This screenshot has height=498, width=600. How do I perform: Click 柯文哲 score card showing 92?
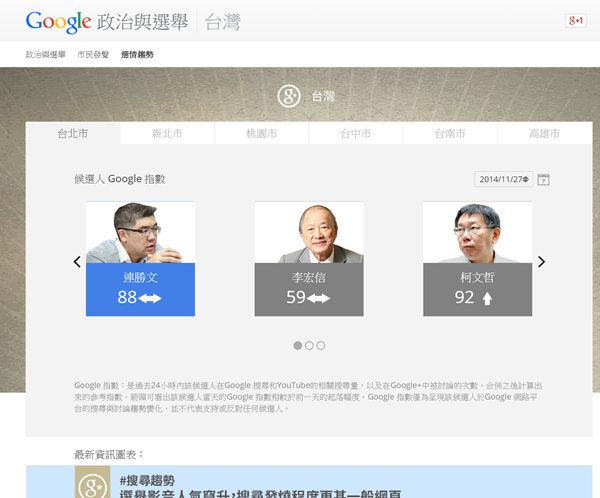coord(477,290)
